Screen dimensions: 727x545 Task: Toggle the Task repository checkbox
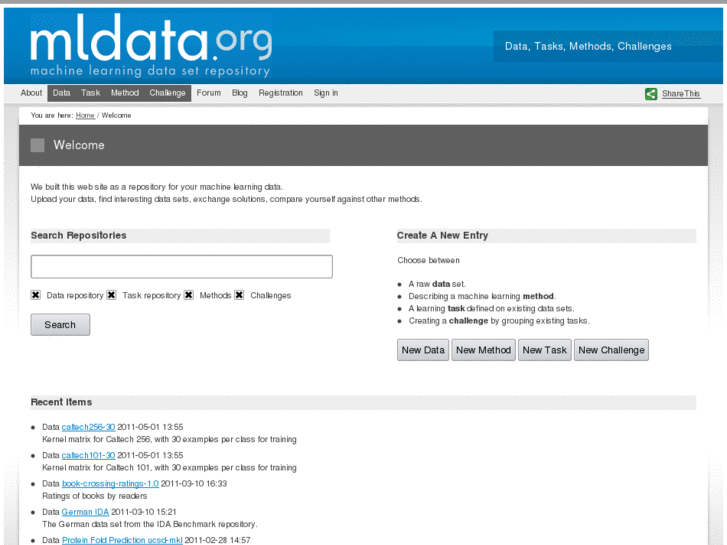pos(111,295)
